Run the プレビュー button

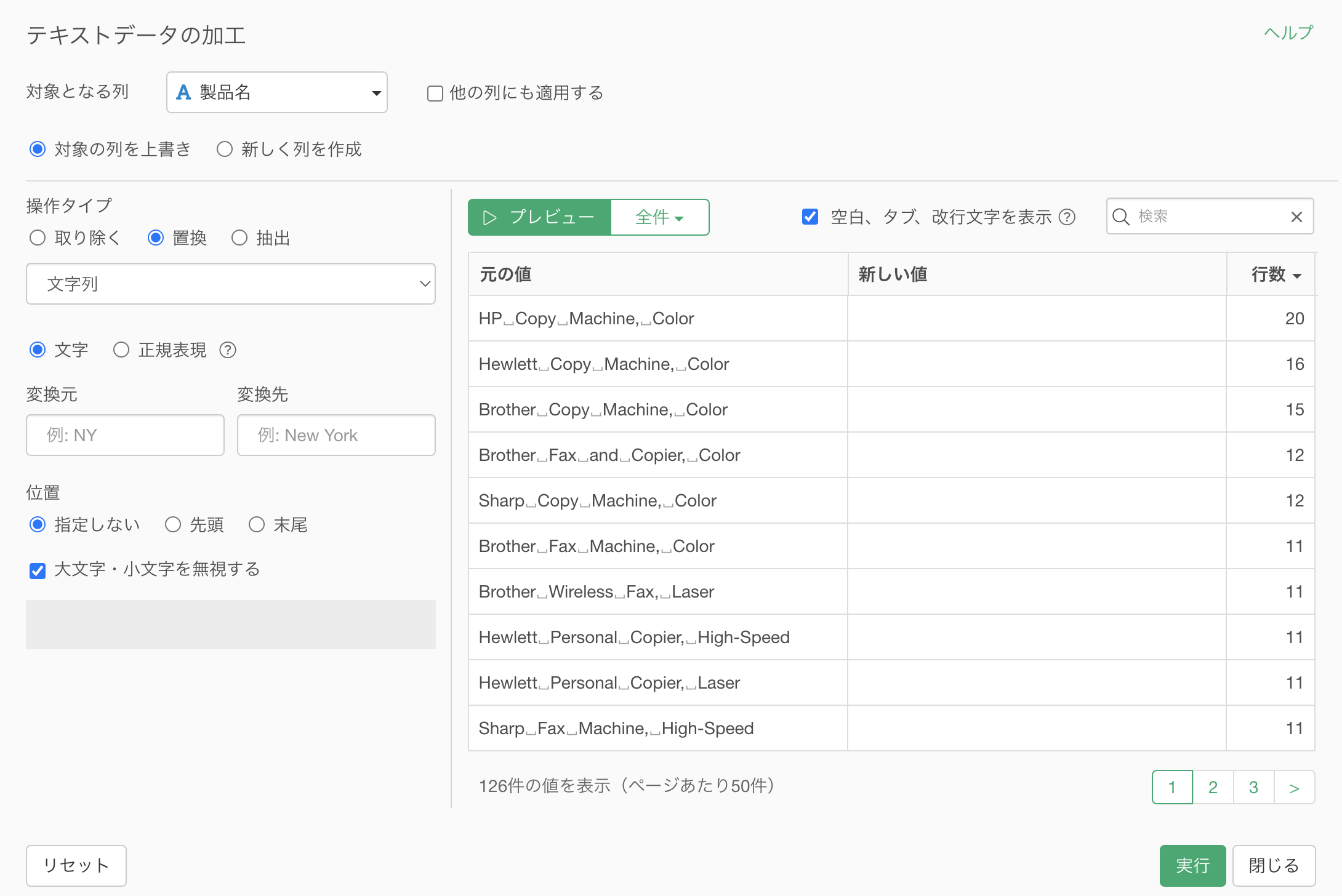pos(539,217)
